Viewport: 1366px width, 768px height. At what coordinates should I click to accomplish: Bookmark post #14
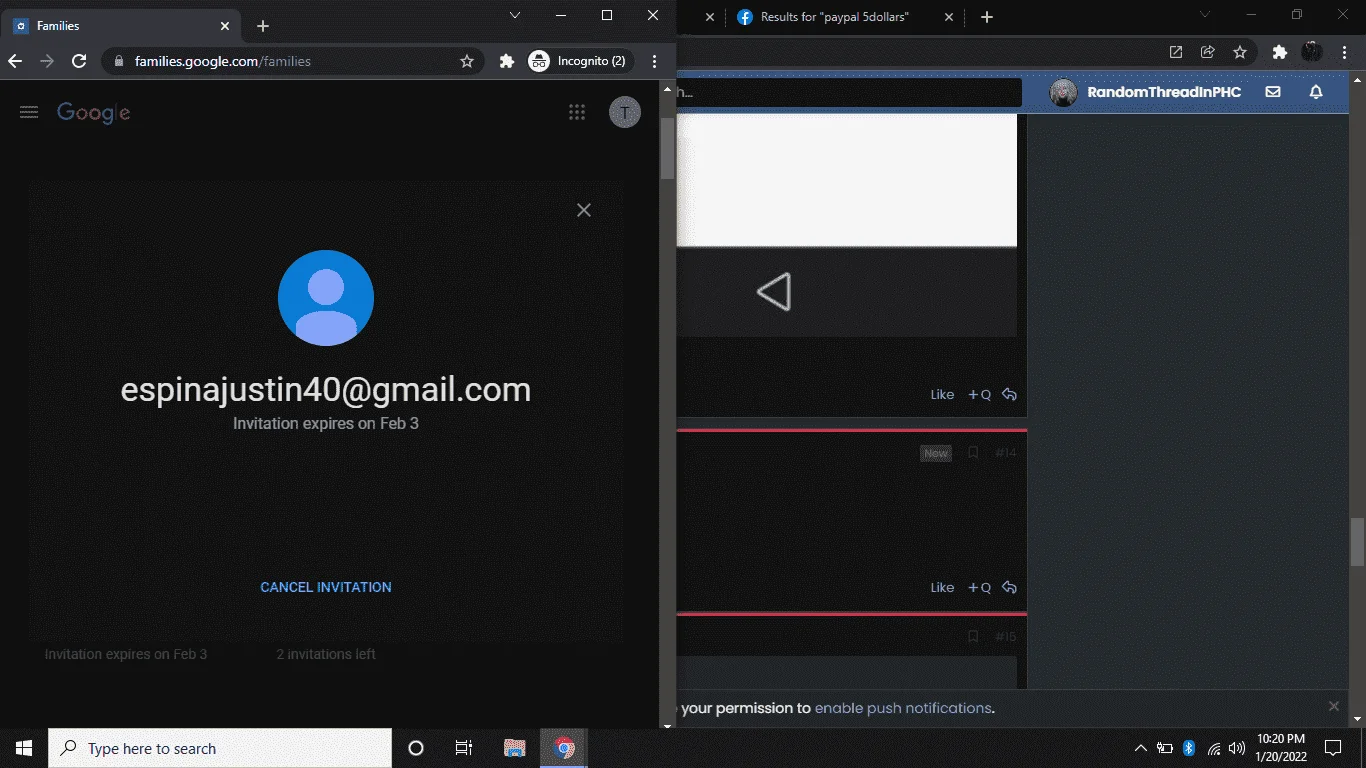point(973,453)
